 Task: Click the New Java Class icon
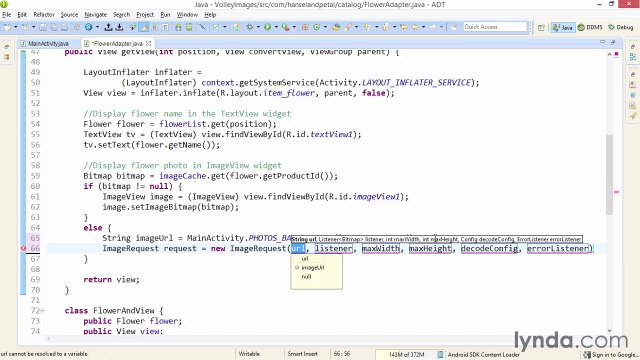pyautogui.click(x=316, y=27)
